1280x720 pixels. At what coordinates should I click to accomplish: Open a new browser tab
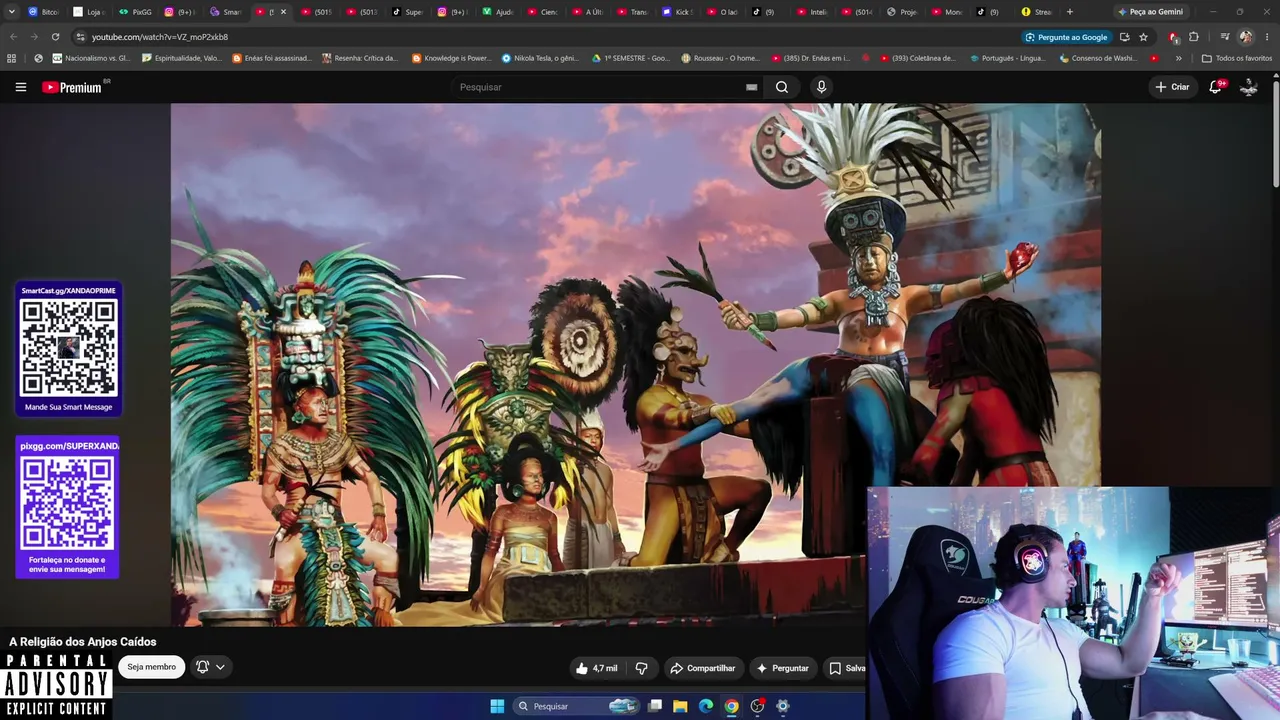1070,12
